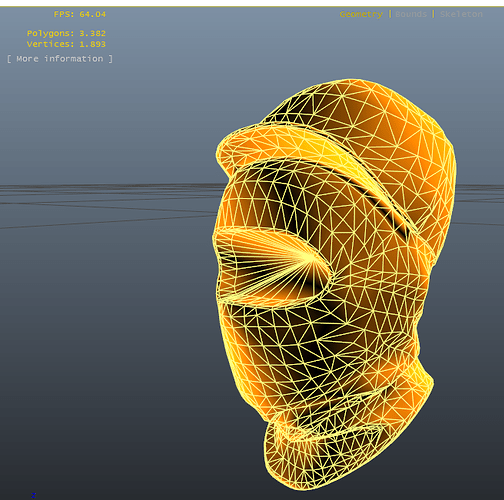Select the Polygons: 3.382 count
Viewport: 504px width, 500px height.
click(66, 33)
